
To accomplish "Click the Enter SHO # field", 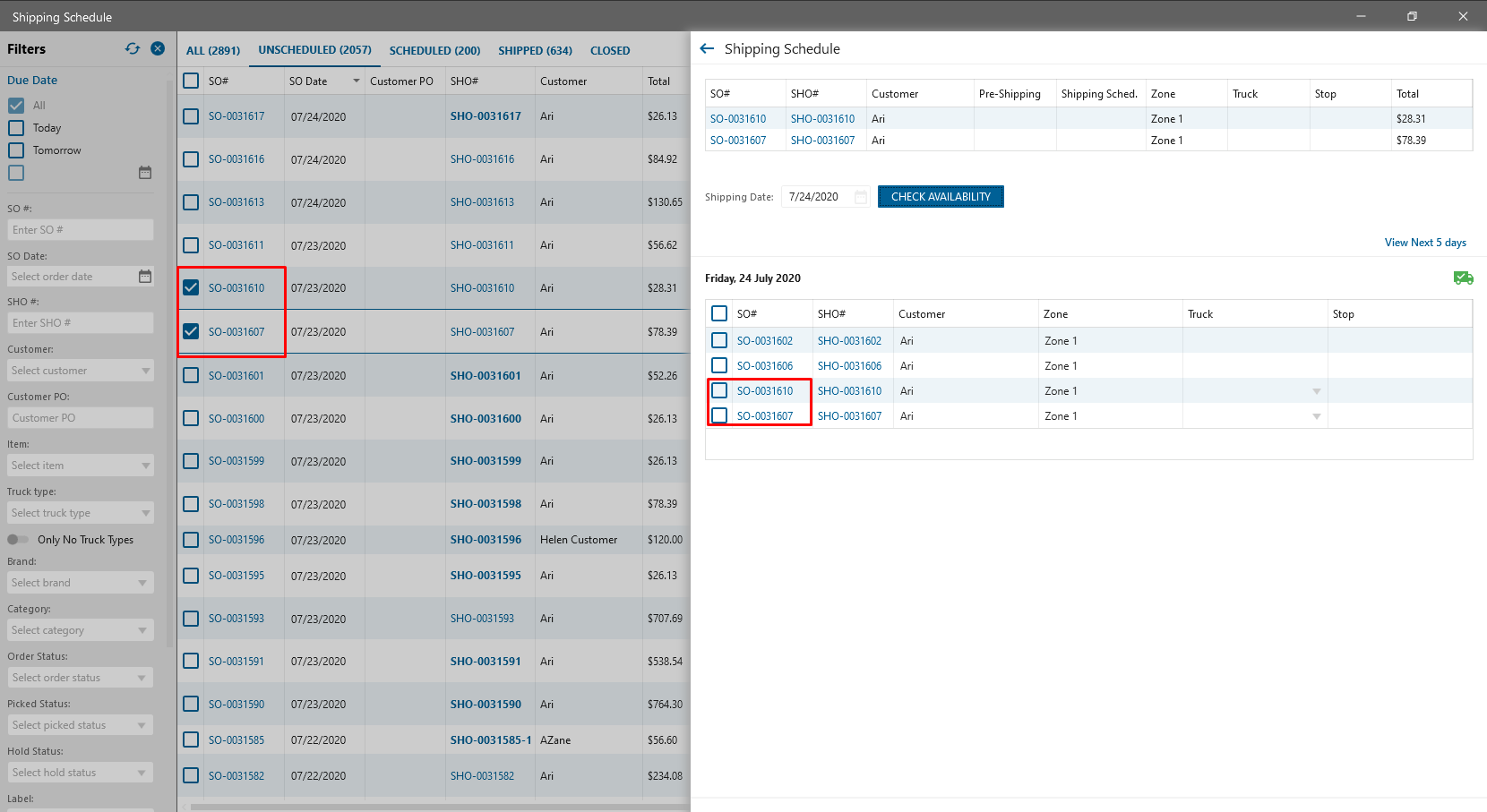I will coord(81,323).
